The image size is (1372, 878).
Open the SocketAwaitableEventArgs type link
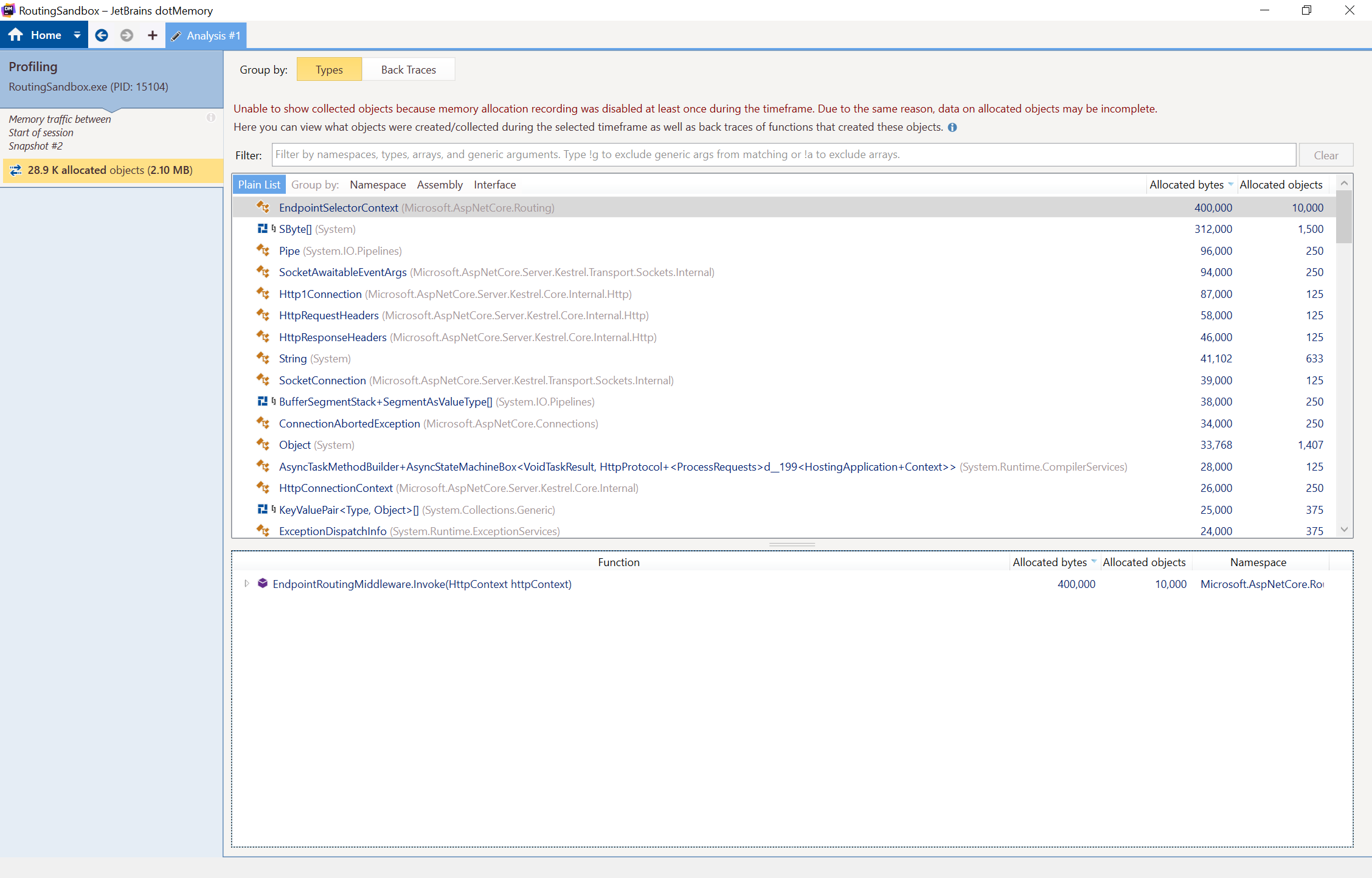342,272
